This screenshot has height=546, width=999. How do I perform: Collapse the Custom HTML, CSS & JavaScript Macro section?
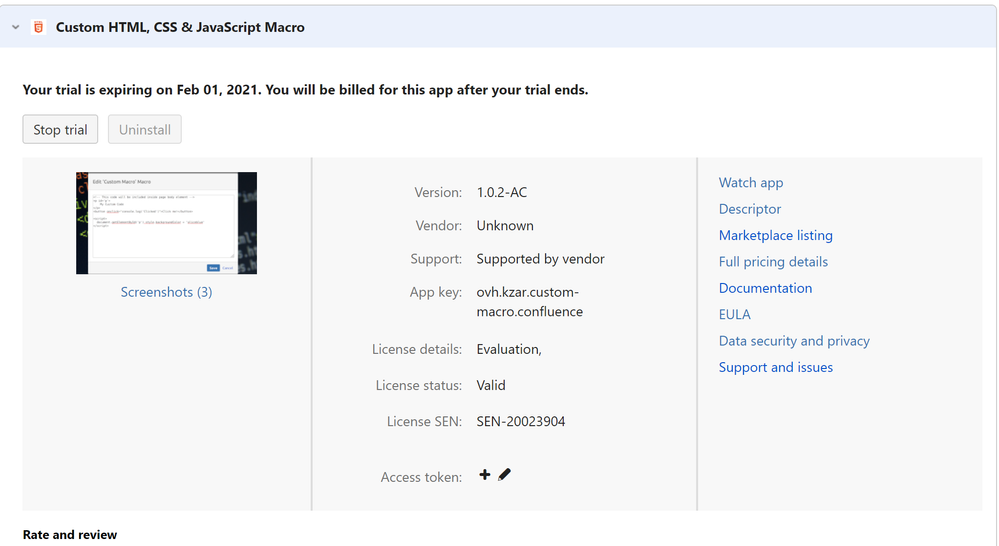(x=15, y=27)
